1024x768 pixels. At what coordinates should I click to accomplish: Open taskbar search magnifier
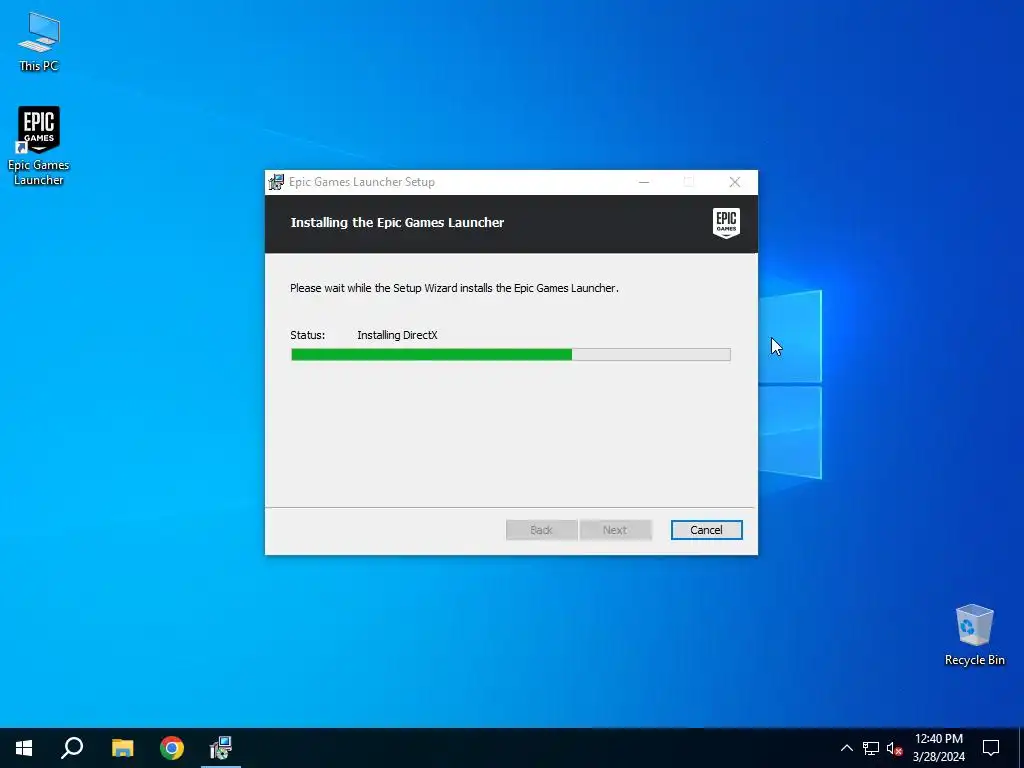tap(72, 748)
